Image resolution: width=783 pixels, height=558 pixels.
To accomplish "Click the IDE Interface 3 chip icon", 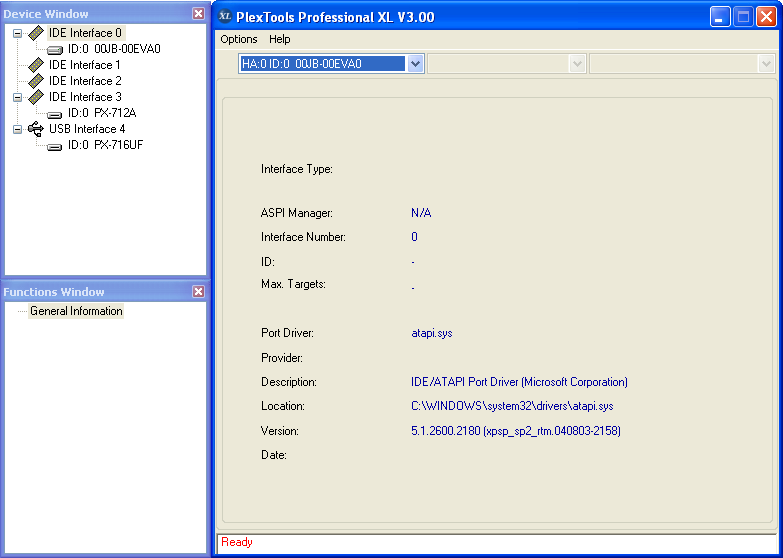I will click(36, 97).
